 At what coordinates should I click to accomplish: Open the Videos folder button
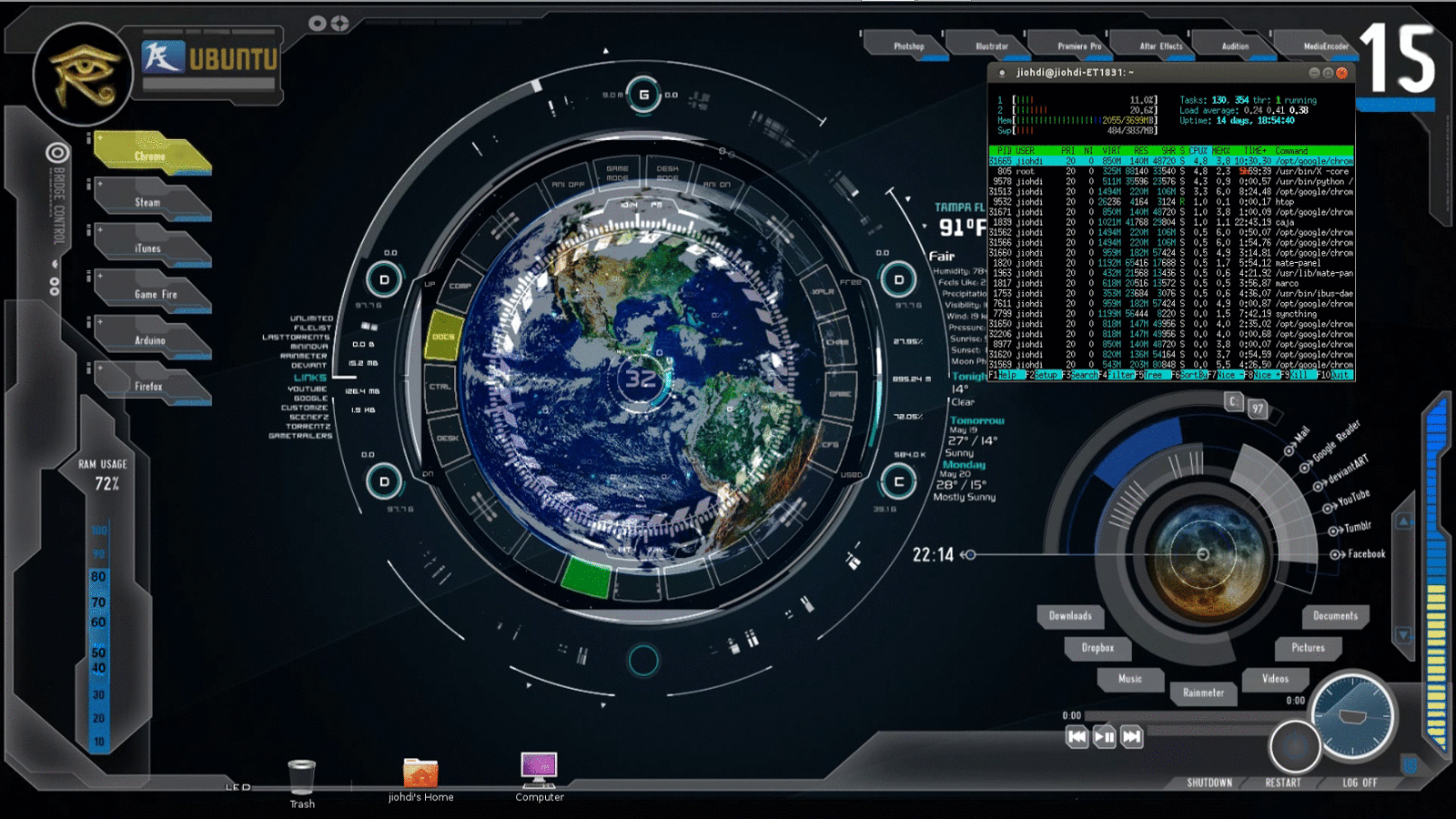point(1275,679)
